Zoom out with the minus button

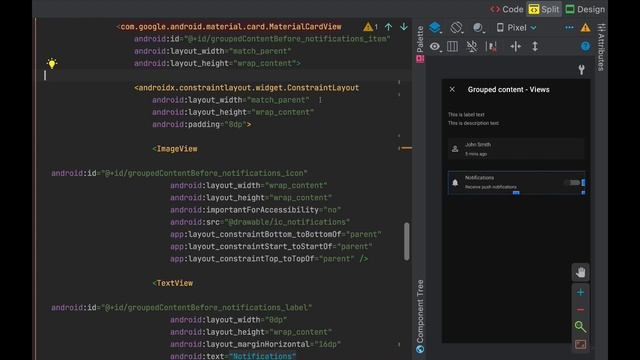pos(580,310)
